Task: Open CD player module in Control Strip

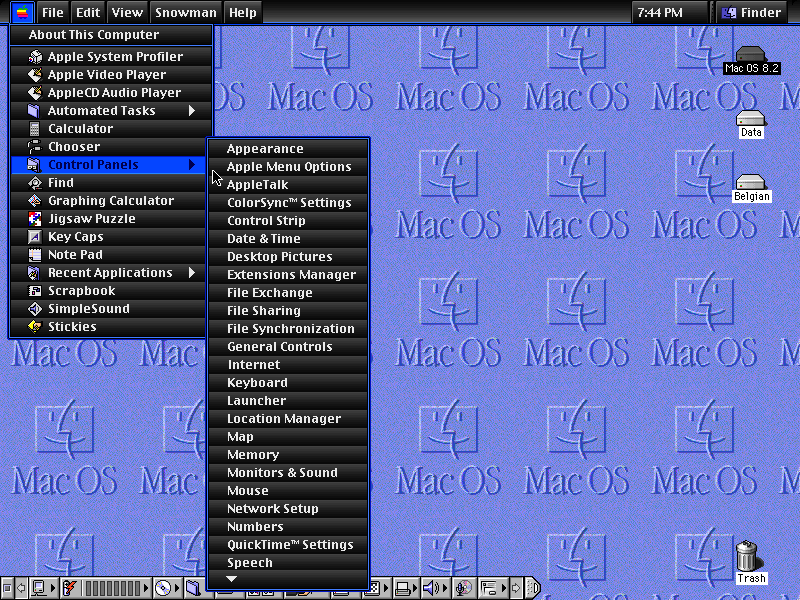Action: [x=167, y=588]
